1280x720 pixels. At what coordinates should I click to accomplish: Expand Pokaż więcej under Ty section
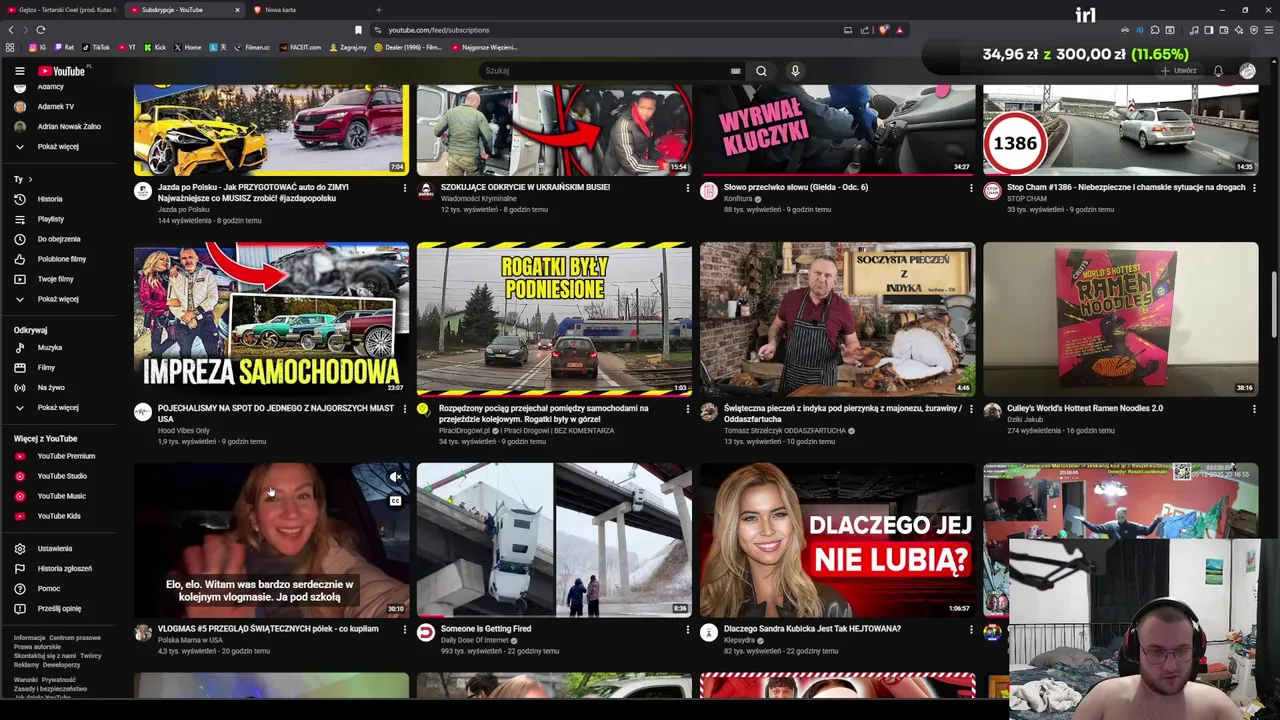pos(58,299)
